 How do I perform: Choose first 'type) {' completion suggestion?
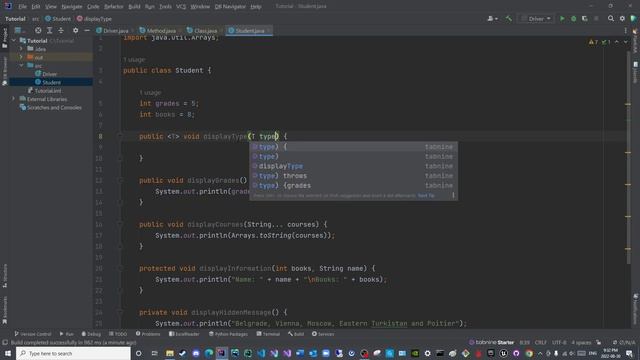(x=353, y=147)
